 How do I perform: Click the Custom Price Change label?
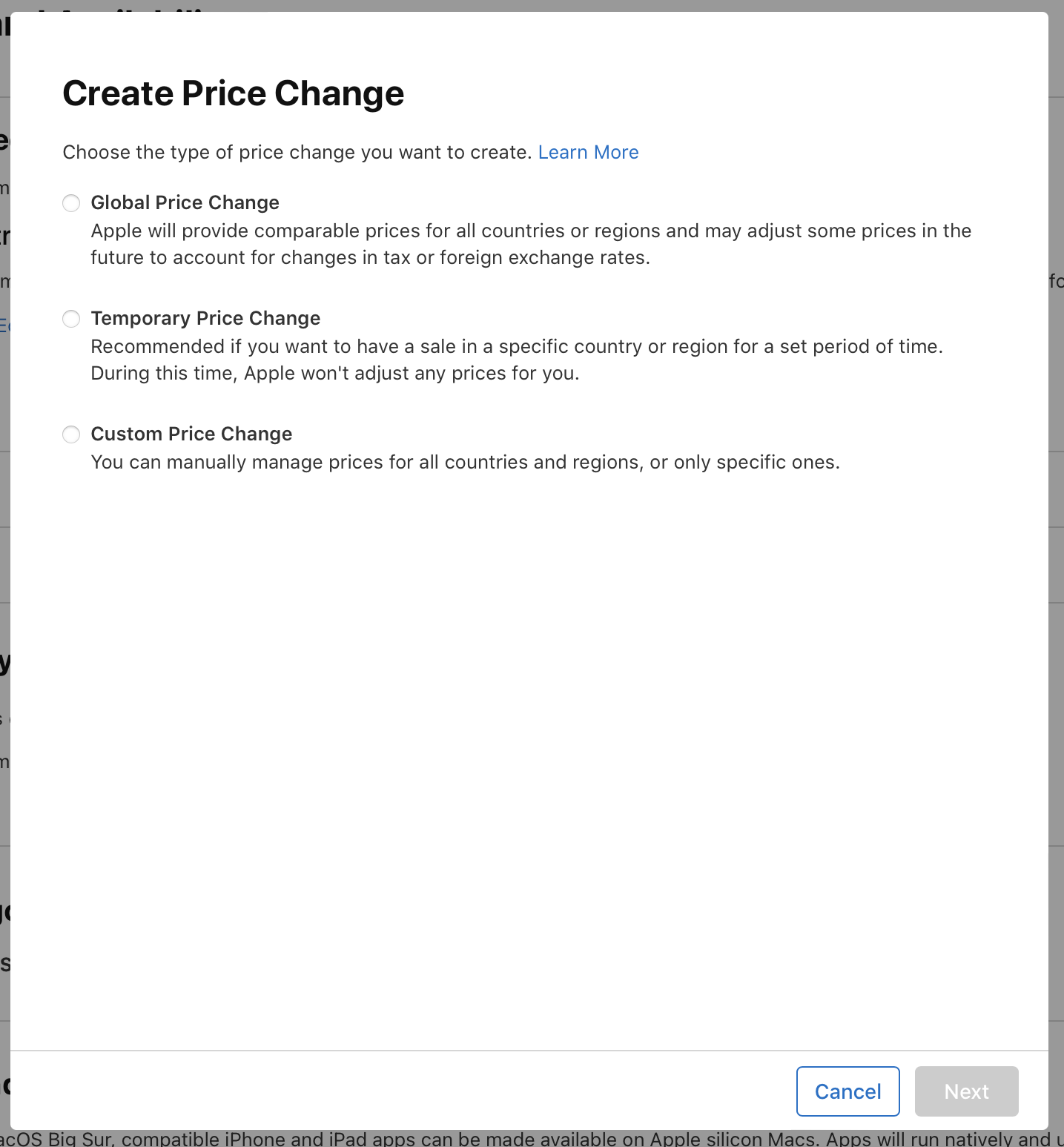click(191, 434)
